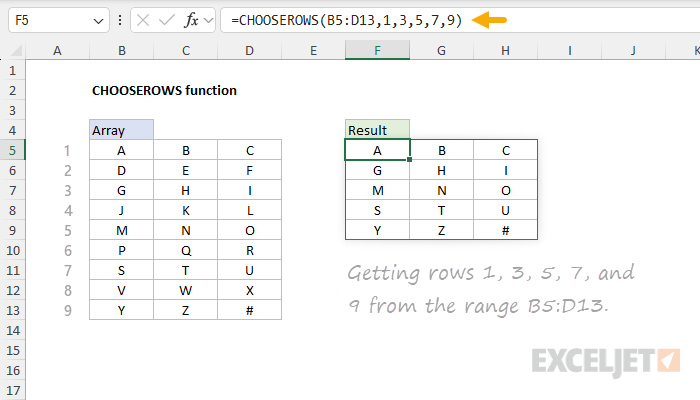Select row 14 header
This screenshot has width=700, height=400.
pyautogui.click(x=12, y=330)
